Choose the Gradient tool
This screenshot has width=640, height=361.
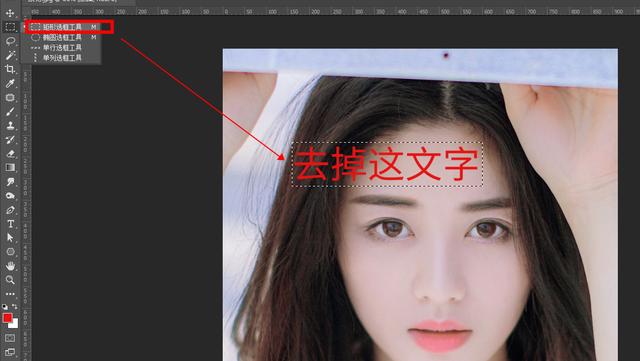tap(10, 167)
